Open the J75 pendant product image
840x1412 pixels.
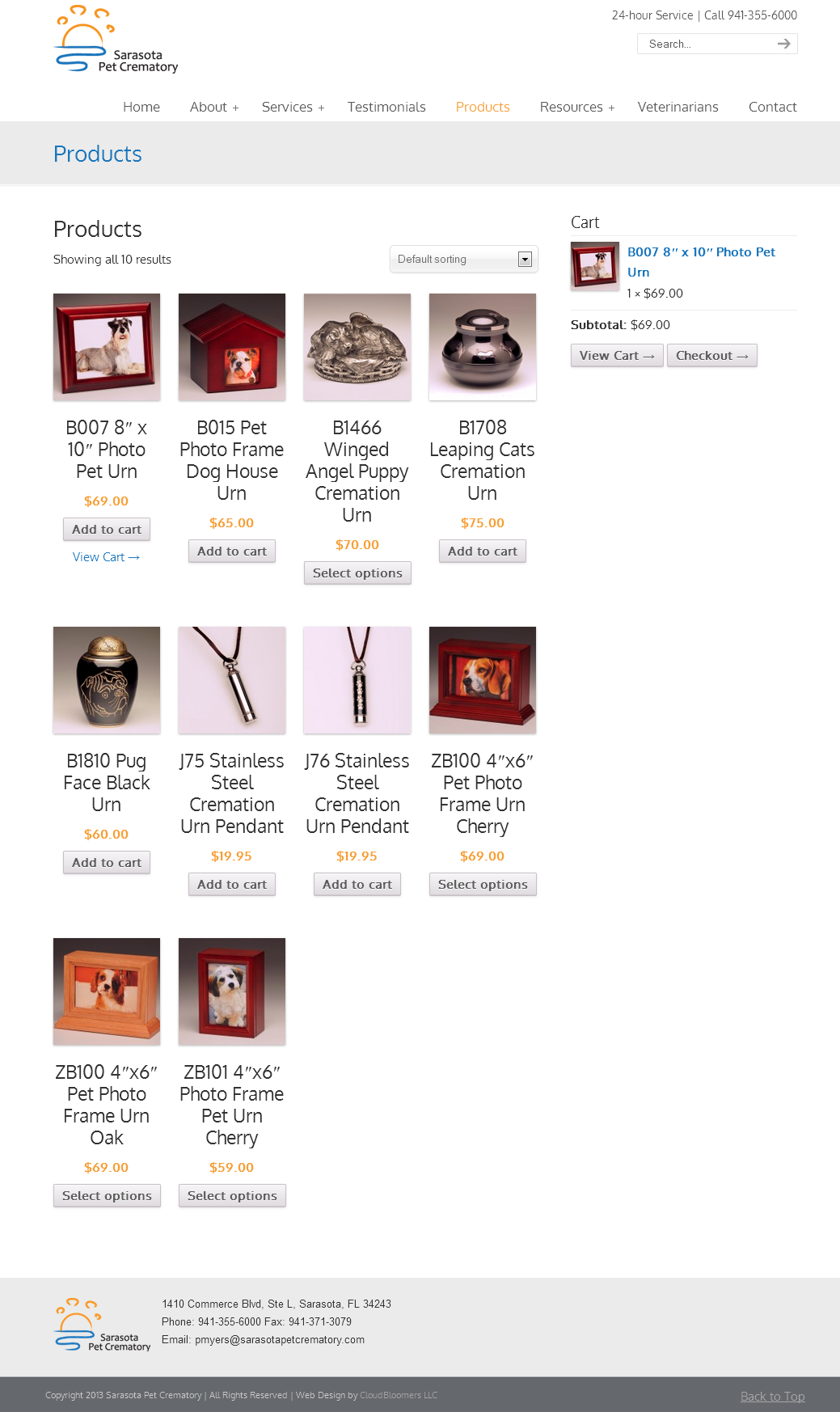click(232, 680)
